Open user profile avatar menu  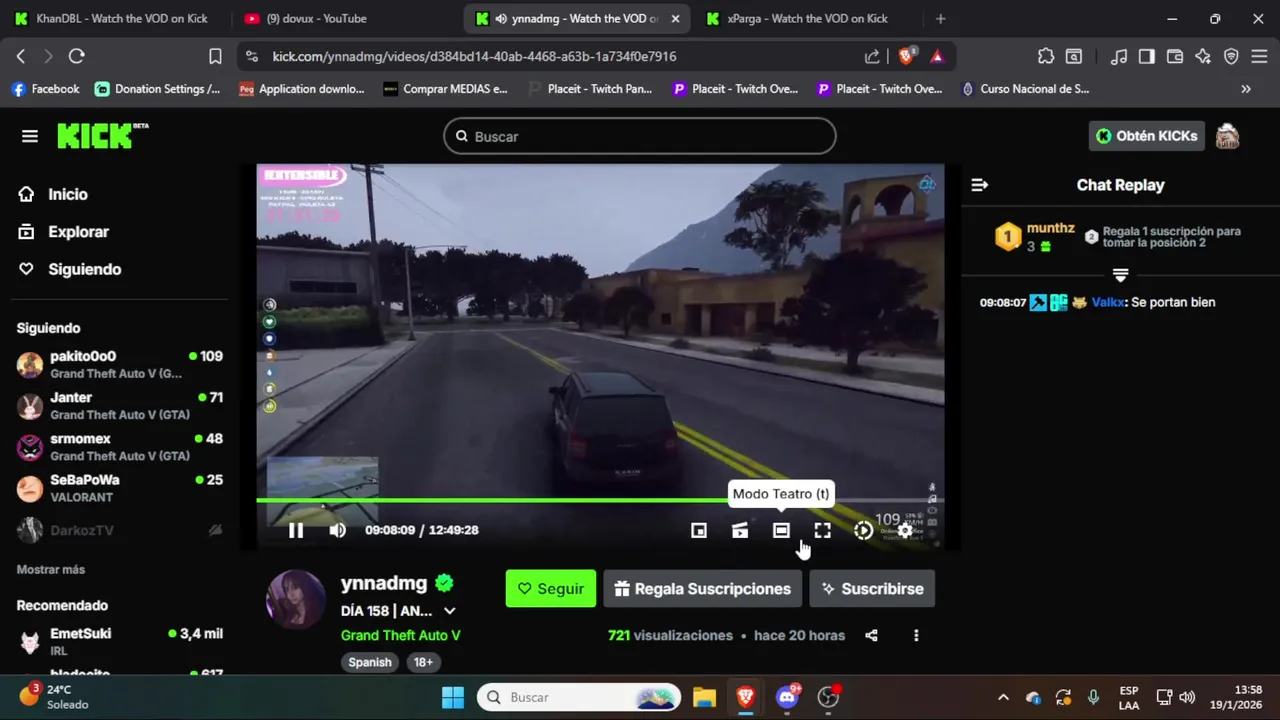click(1227, 136)
